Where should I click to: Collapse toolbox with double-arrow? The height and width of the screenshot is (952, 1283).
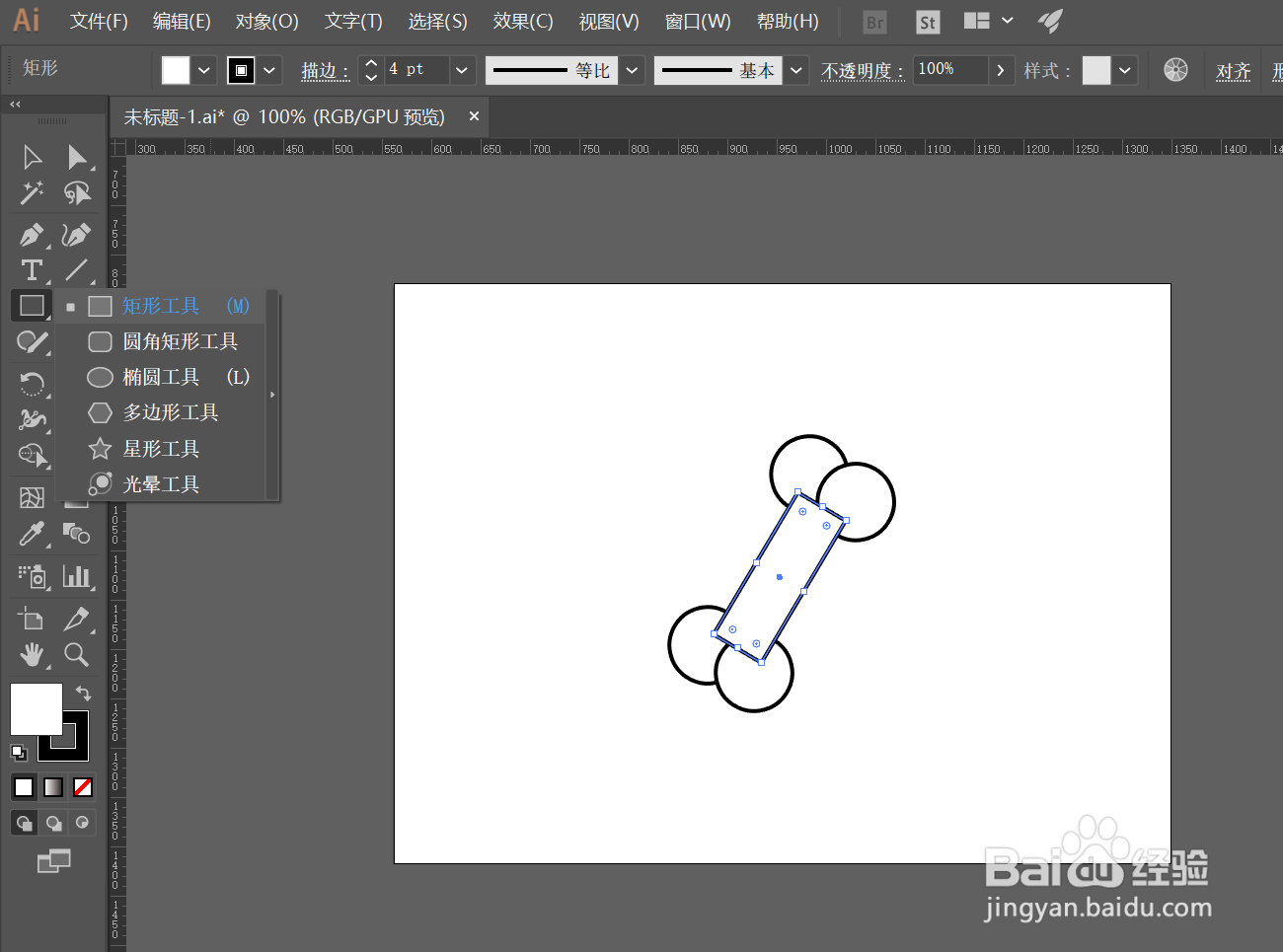coord(15,104)
